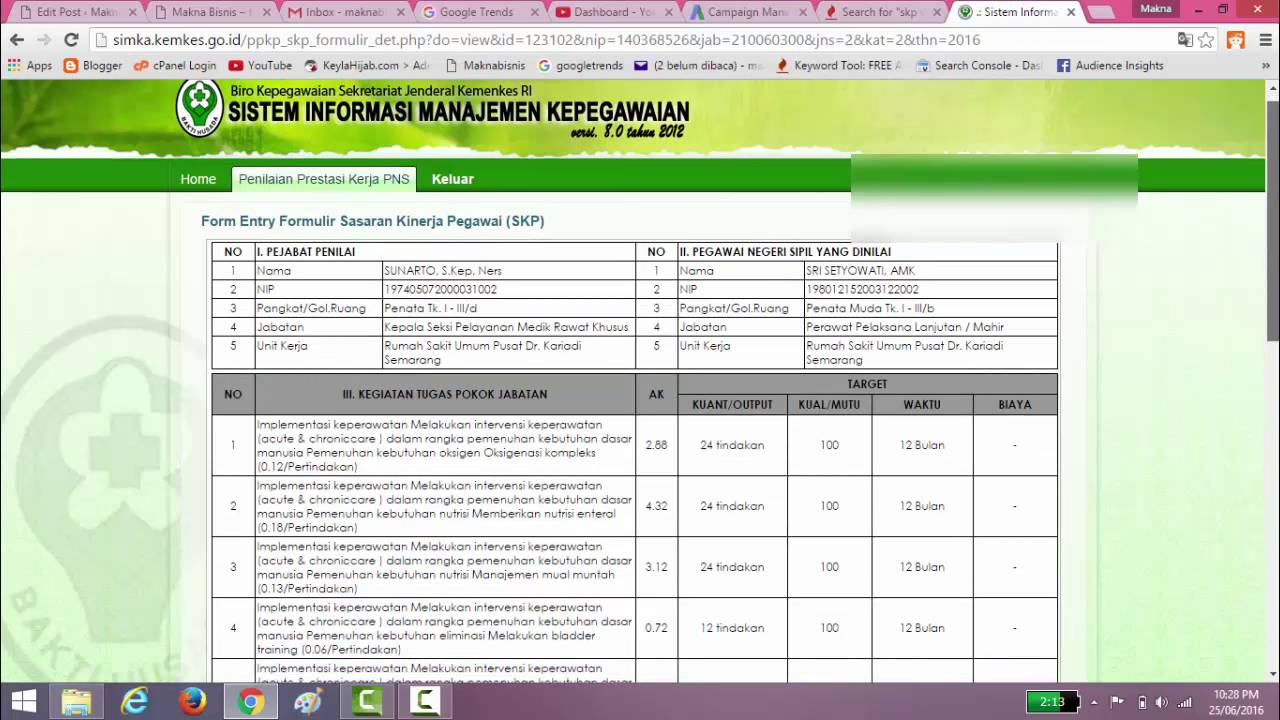
Task: Click the Keluar logout menu item
Action: point(453,179)
